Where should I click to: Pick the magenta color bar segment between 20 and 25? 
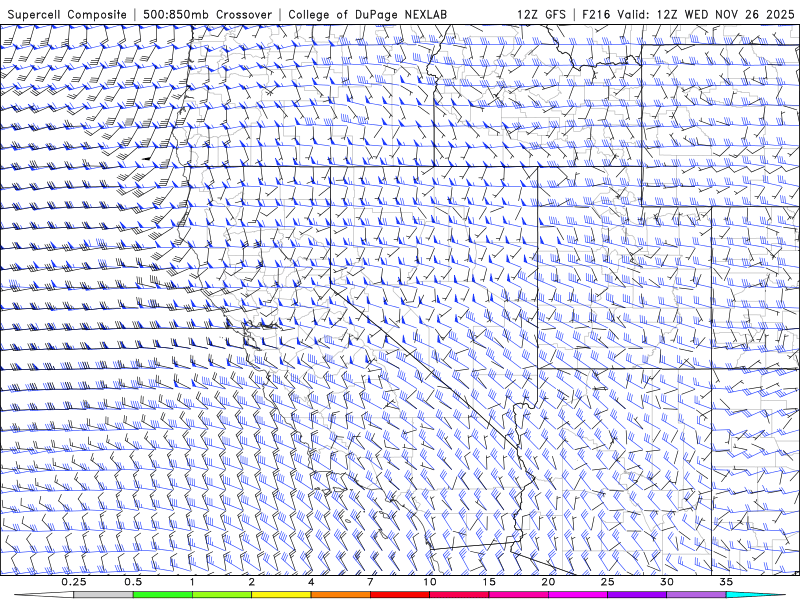(578, 595)
